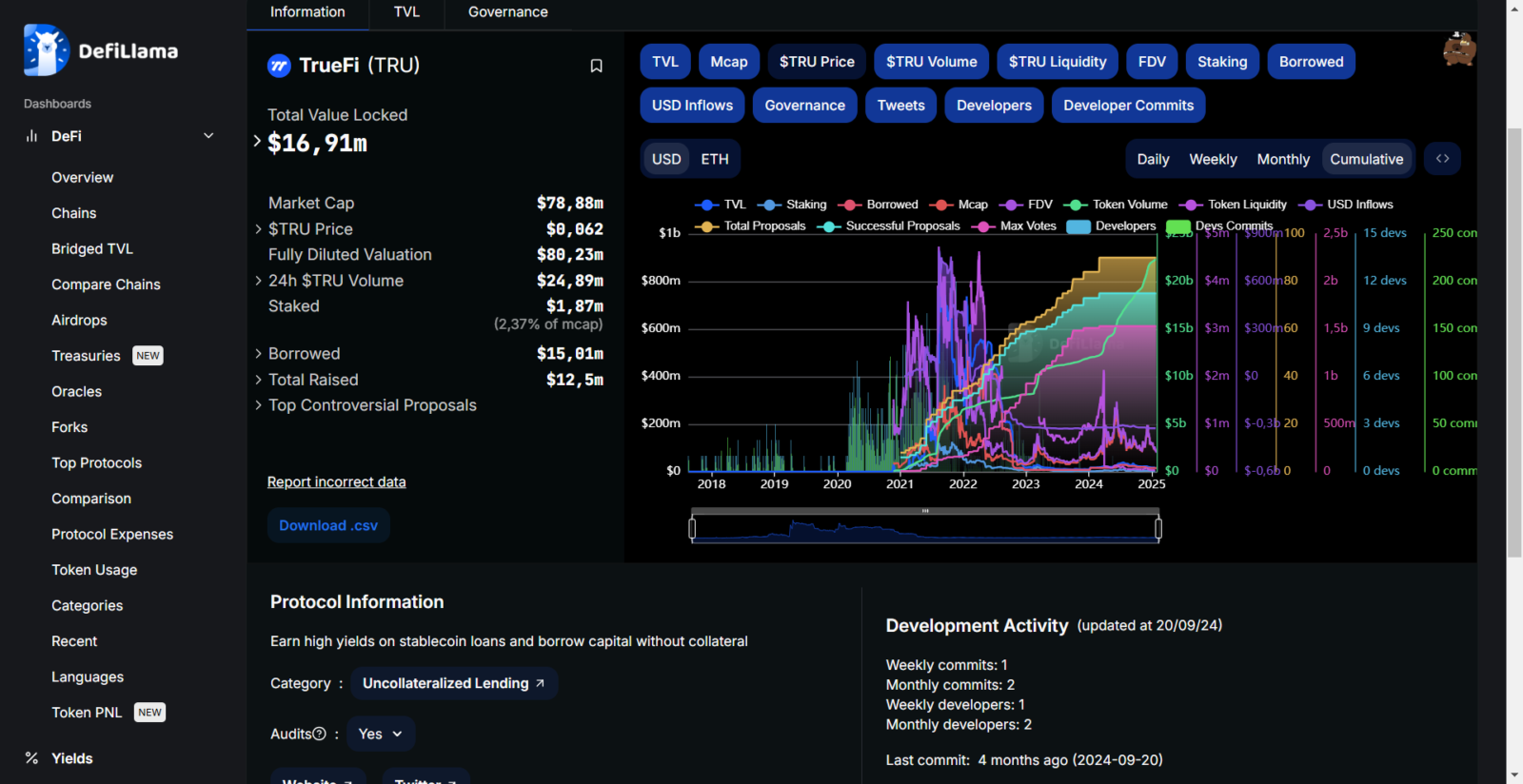
Task: Select Cumulative chart interval
Action: tap(1366, 159)
